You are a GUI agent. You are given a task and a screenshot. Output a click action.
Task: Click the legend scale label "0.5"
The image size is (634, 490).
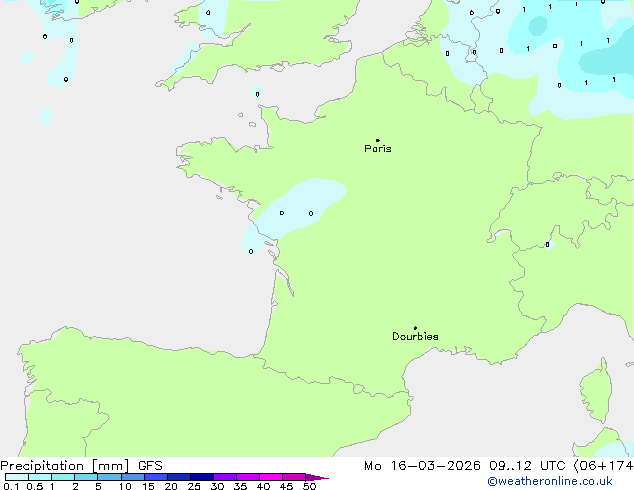pyautogui.click(x=35, y=486)
